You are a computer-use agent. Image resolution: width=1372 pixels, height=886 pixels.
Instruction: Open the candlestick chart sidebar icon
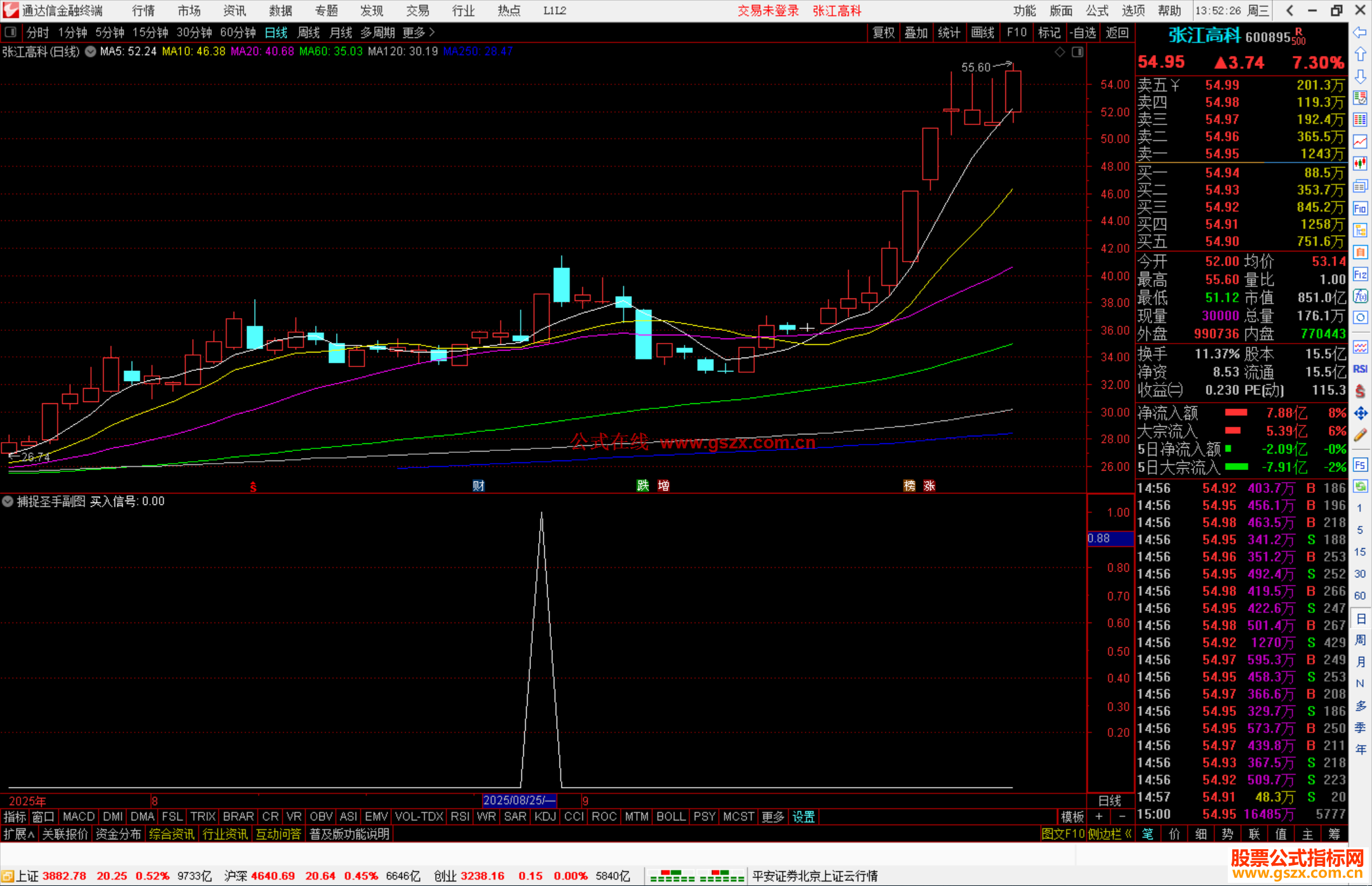(1360, 164)
